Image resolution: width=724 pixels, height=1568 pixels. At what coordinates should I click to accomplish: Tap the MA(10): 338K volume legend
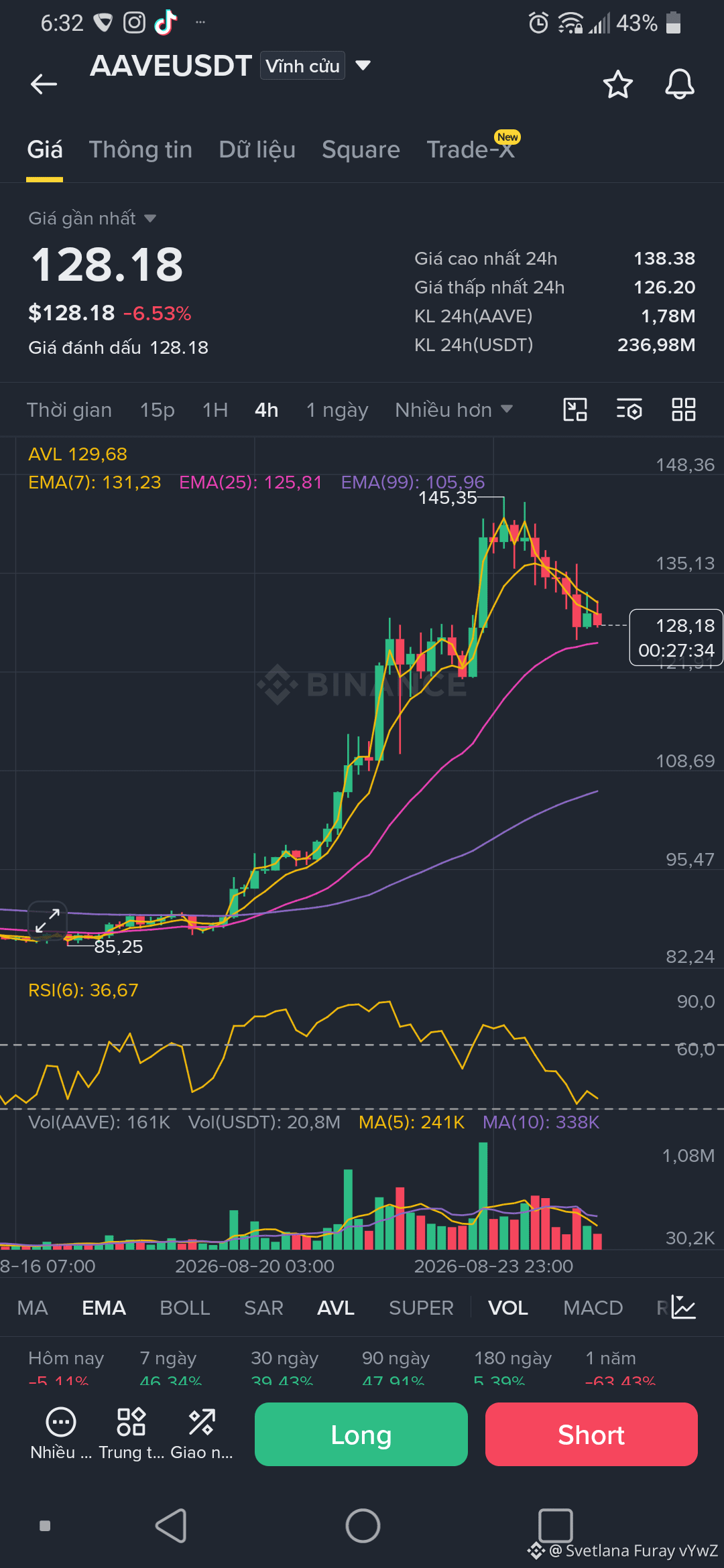[x=541, y=1122]
